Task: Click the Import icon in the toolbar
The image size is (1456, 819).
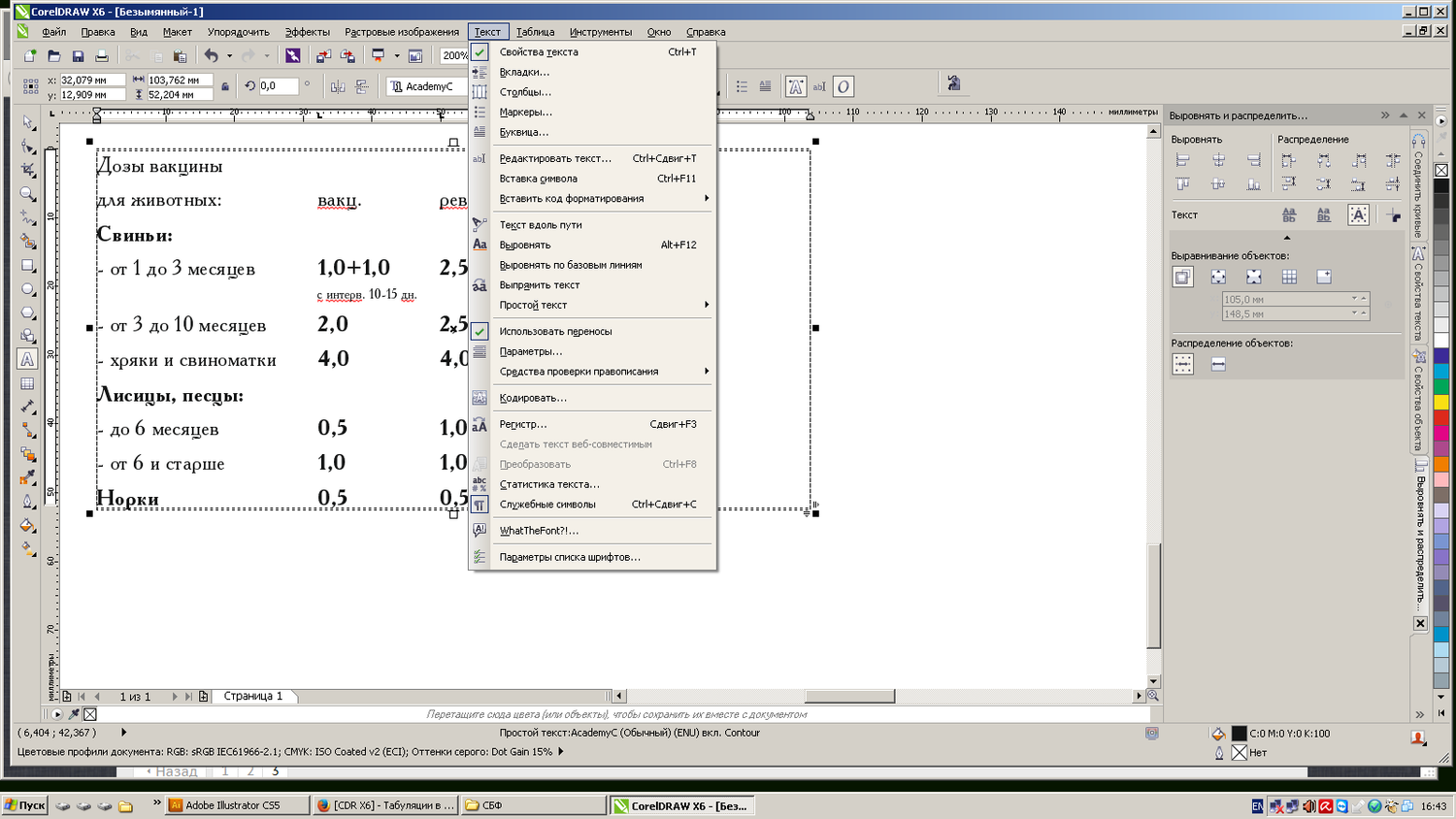Action: coord(323,56)
